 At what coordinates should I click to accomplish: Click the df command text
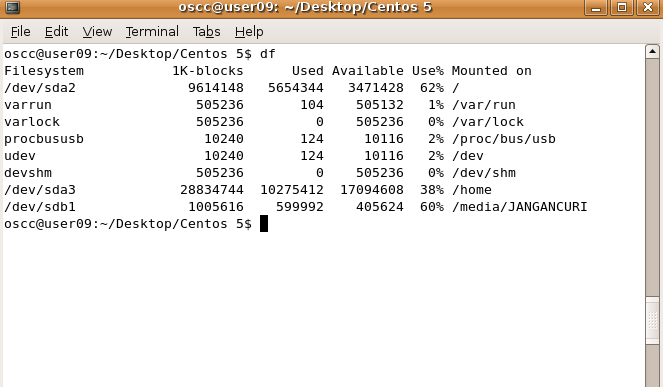click(268, 54)
